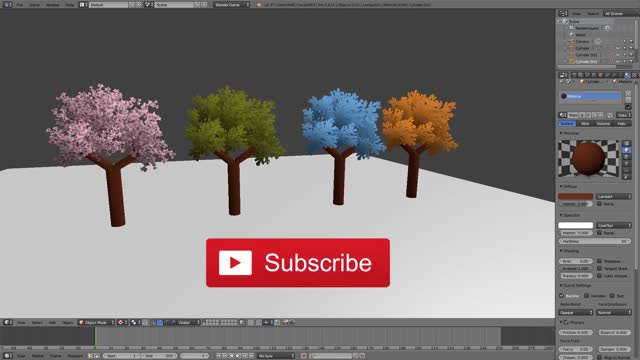640x360 pixels.
Task: Adjust the specular Intensity slider
Action: (576, 233)
